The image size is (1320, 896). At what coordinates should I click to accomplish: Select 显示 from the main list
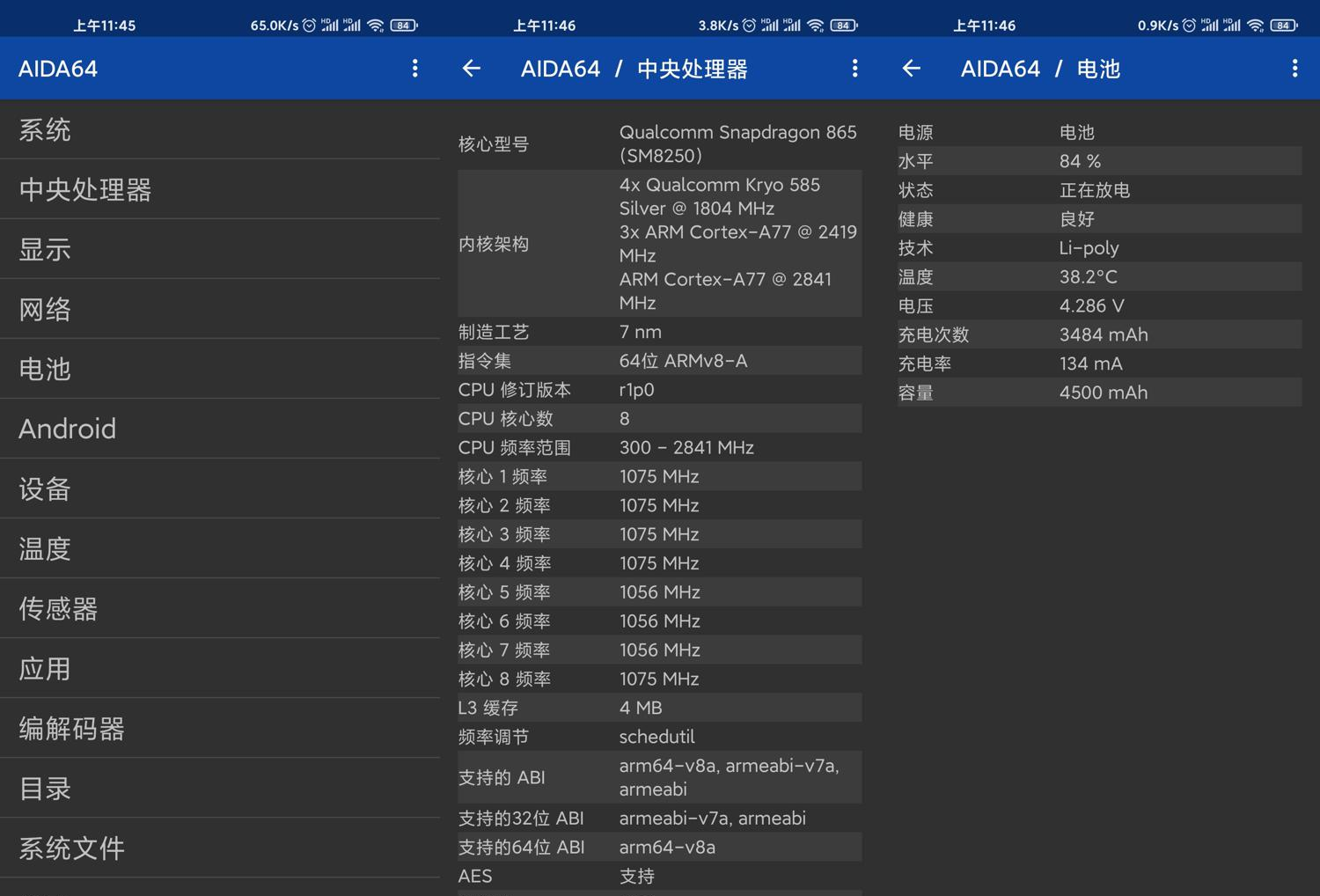220,250
